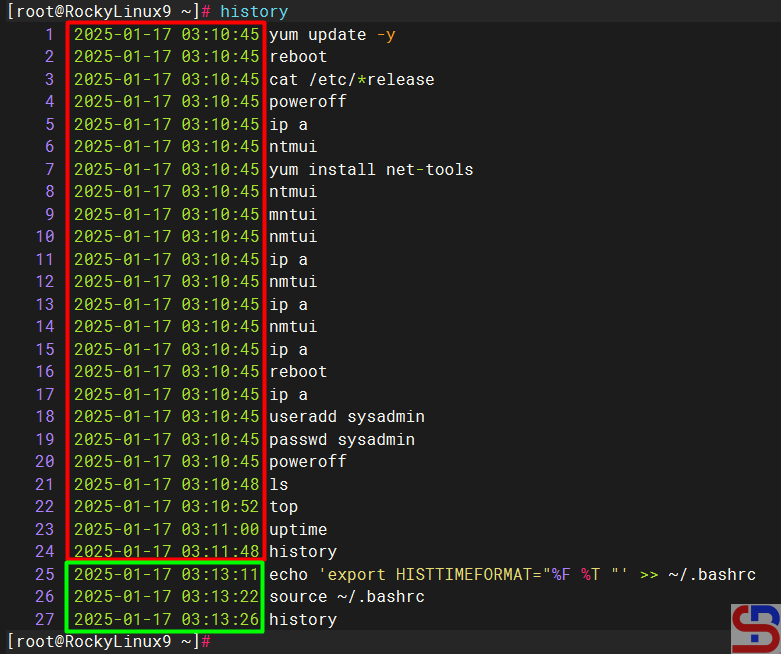781x654 pixels.
Task: Click the 'useradd sysadmin' command
Action: pos(347,416)
